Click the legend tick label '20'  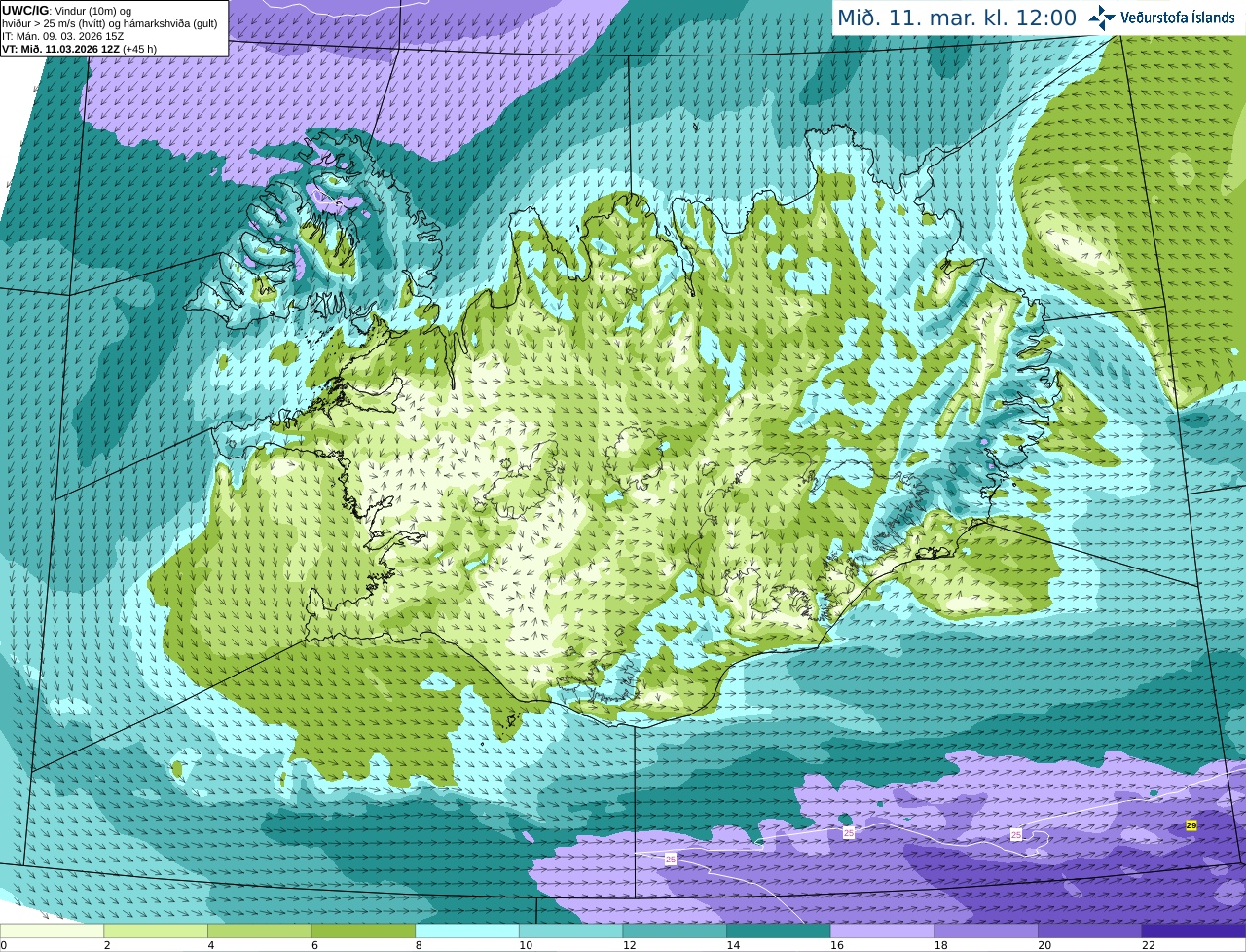point(1044,945)
